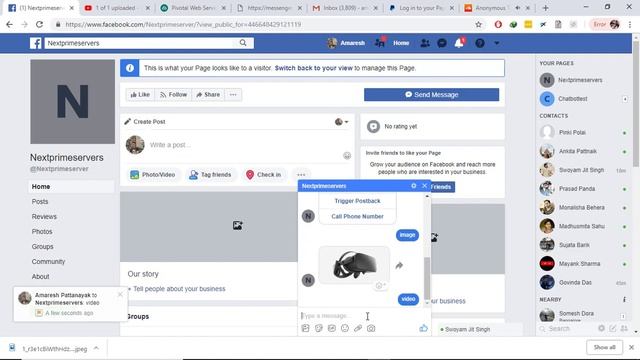The width and height of the screenshot is (640, 360).
Task: Click the Follow button on page
Action: pyautogui.click(x=173, y=95)
